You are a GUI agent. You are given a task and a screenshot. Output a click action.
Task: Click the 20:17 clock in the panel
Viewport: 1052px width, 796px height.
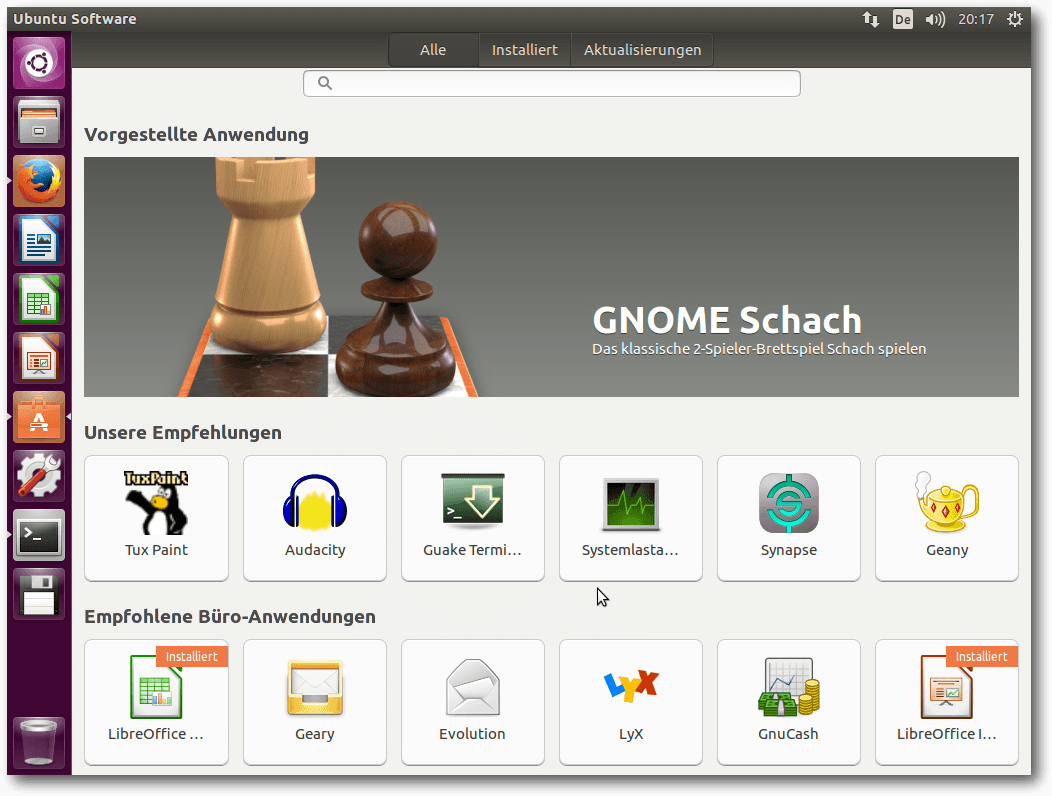(x=976, y=19)
